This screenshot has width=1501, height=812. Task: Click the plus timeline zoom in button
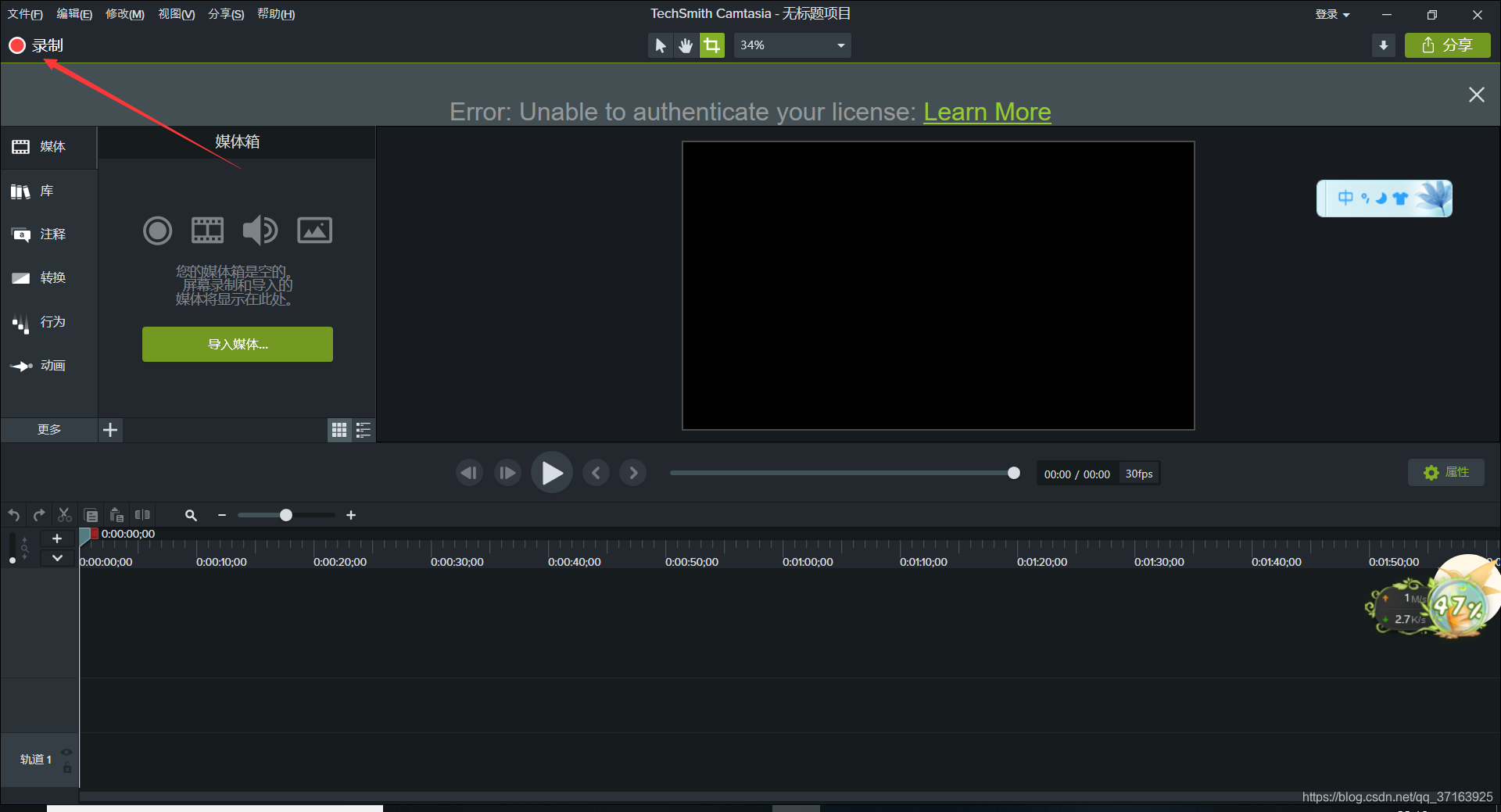tap(351, 516)
